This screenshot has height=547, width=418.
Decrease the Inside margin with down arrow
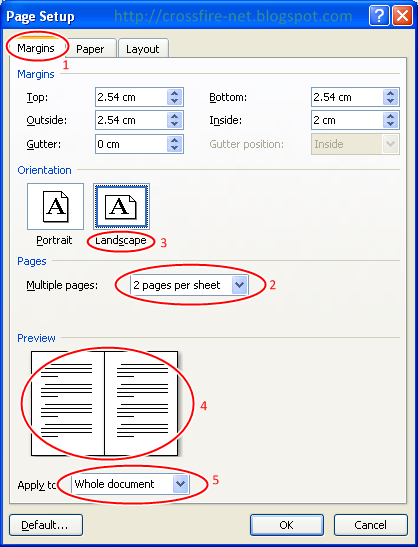point(390,124)
